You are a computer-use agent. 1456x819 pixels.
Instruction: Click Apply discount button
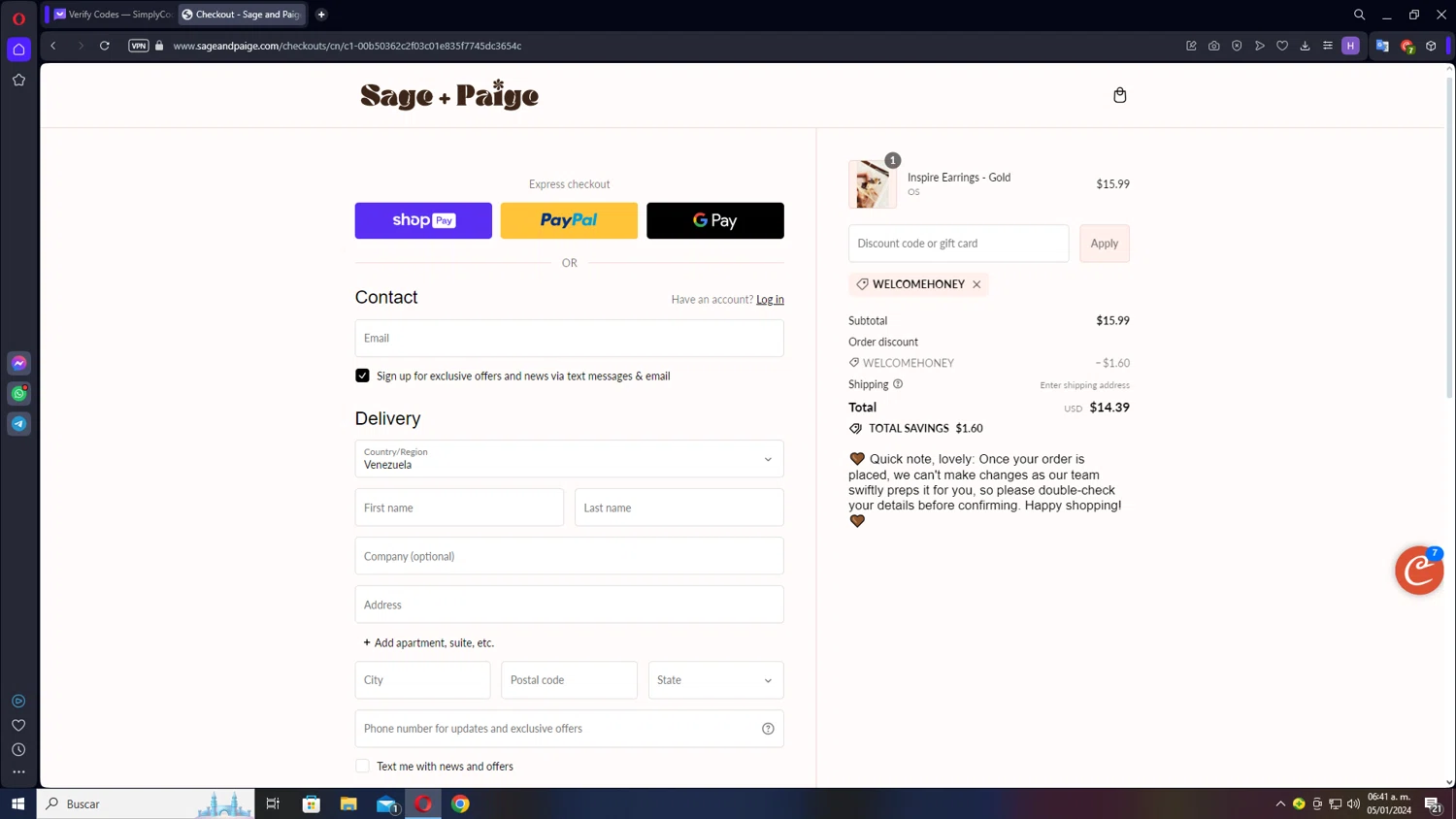click(1105, 244)
